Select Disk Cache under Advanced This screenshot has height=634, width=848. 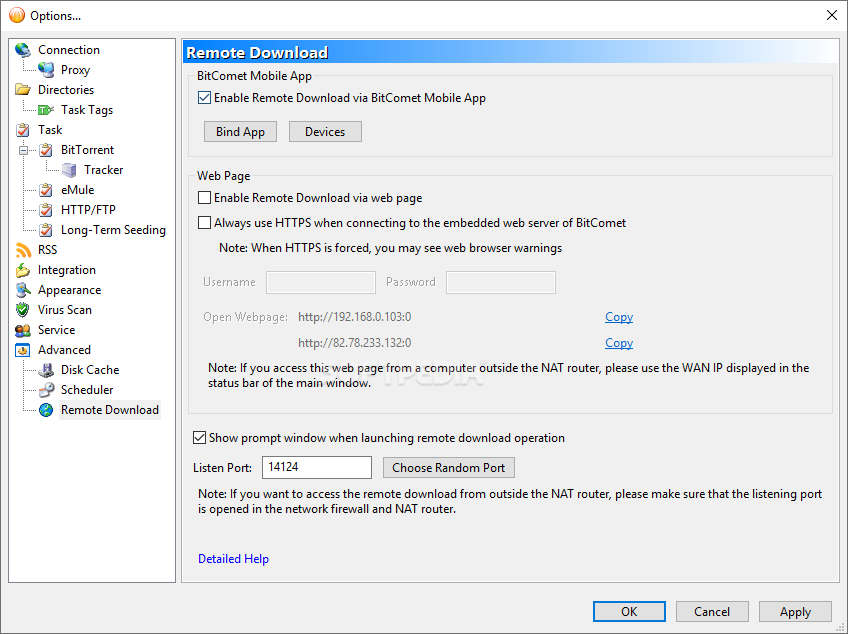tap(90, 370)
